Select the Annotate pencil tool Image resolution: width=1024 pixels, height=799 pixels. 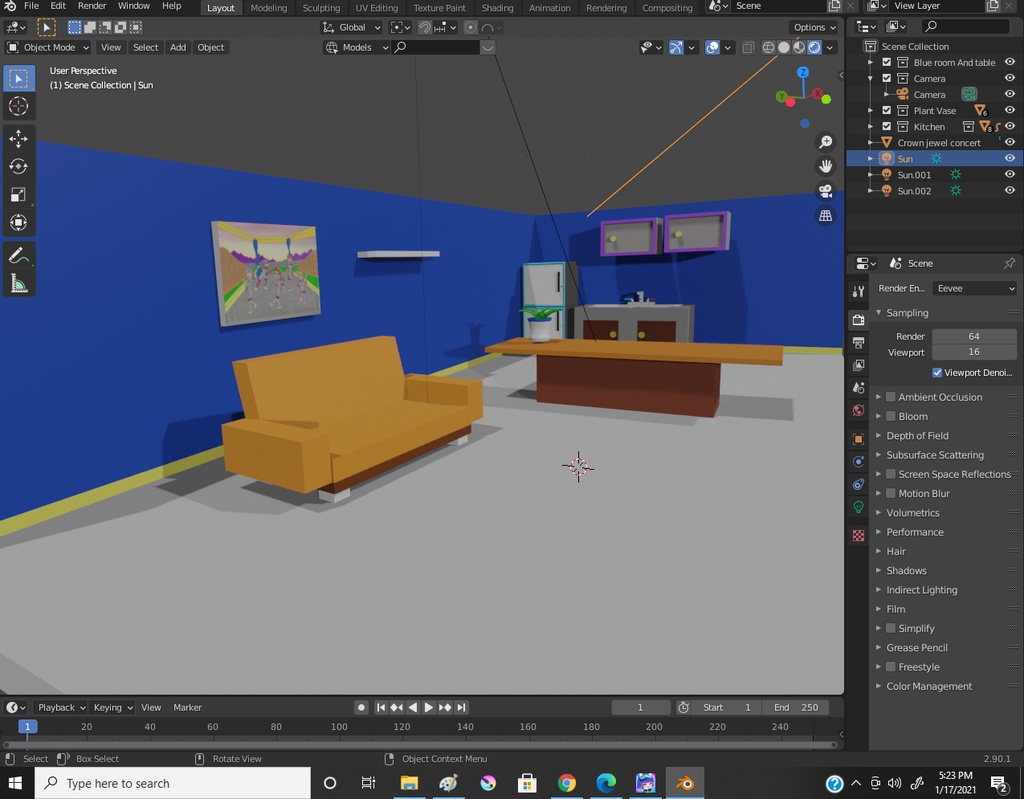18,255
